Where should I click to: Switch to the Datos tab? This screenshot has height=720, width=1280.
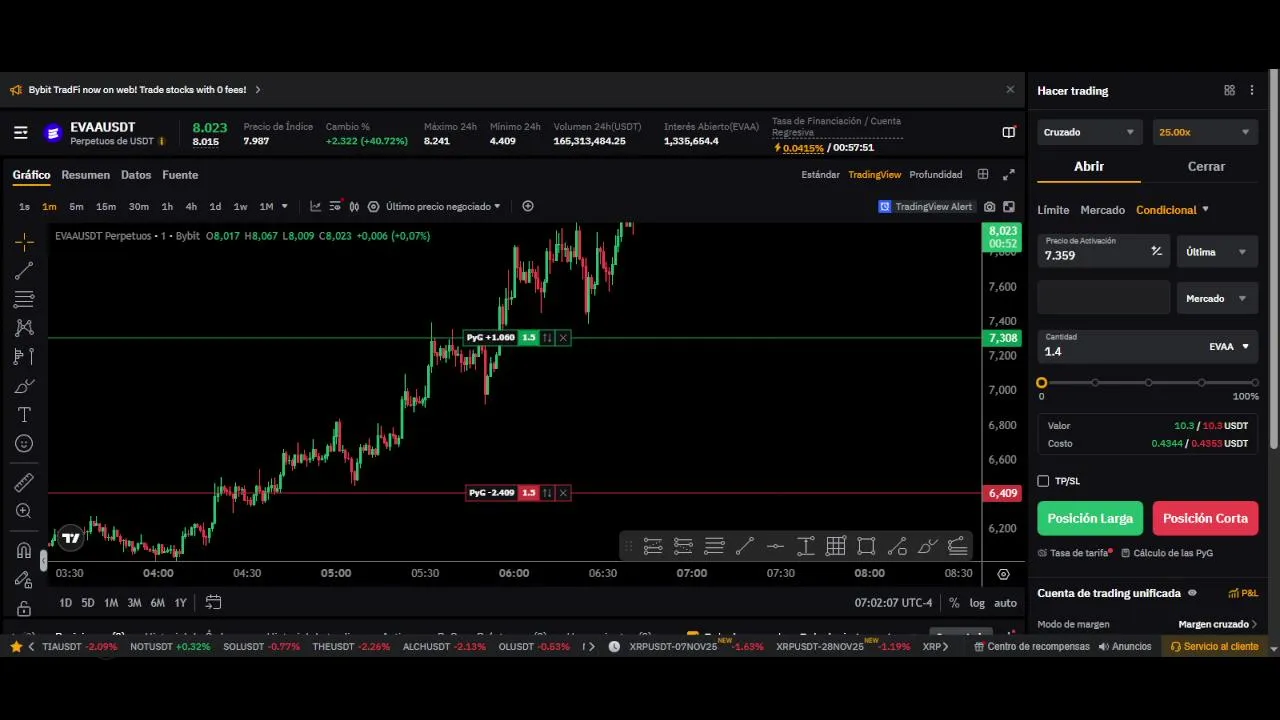tap(136, 175)
